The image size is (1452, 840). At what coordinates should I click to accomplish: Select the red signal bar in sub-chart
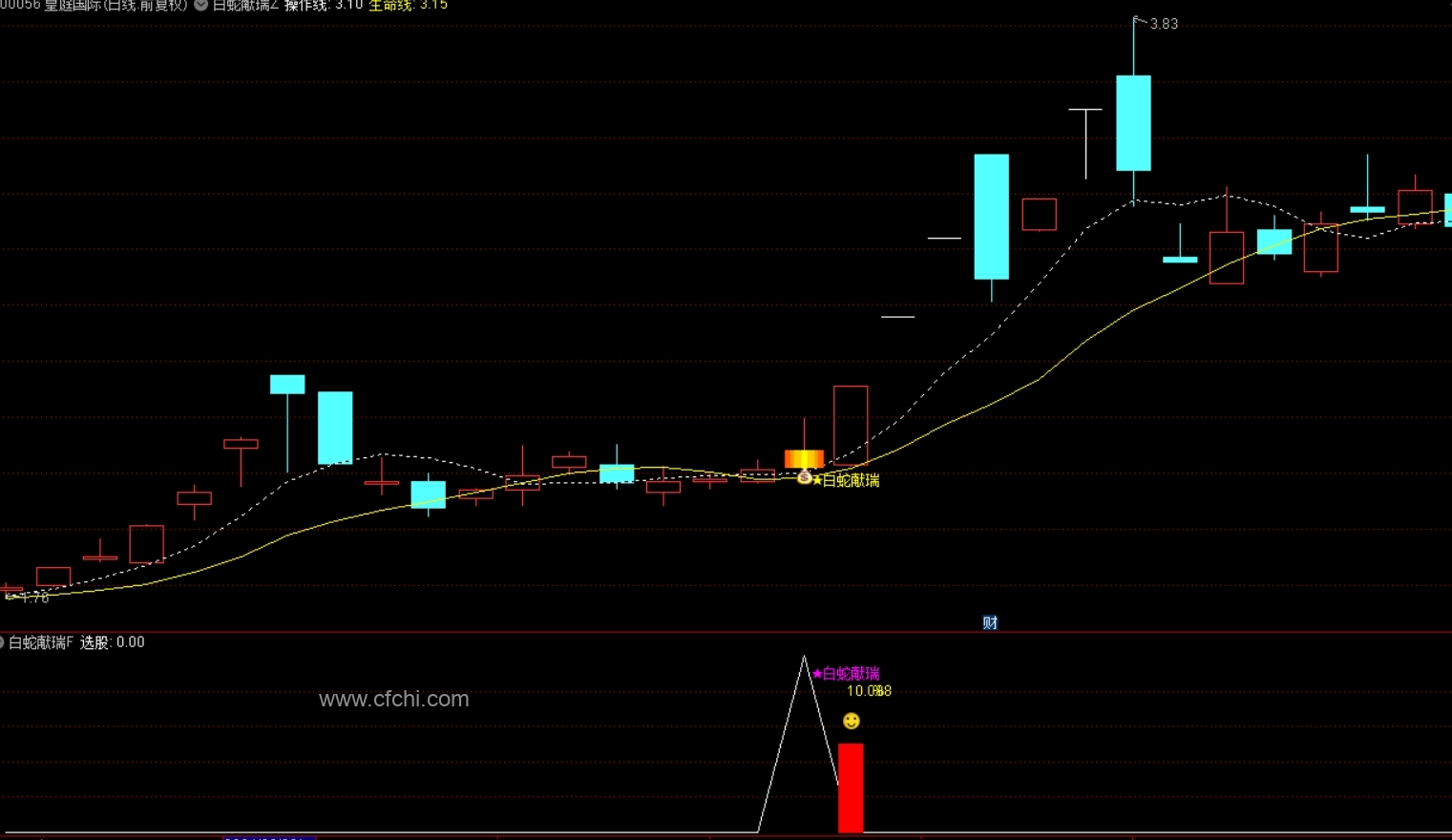pyautogui.click(x=851, y=788)
